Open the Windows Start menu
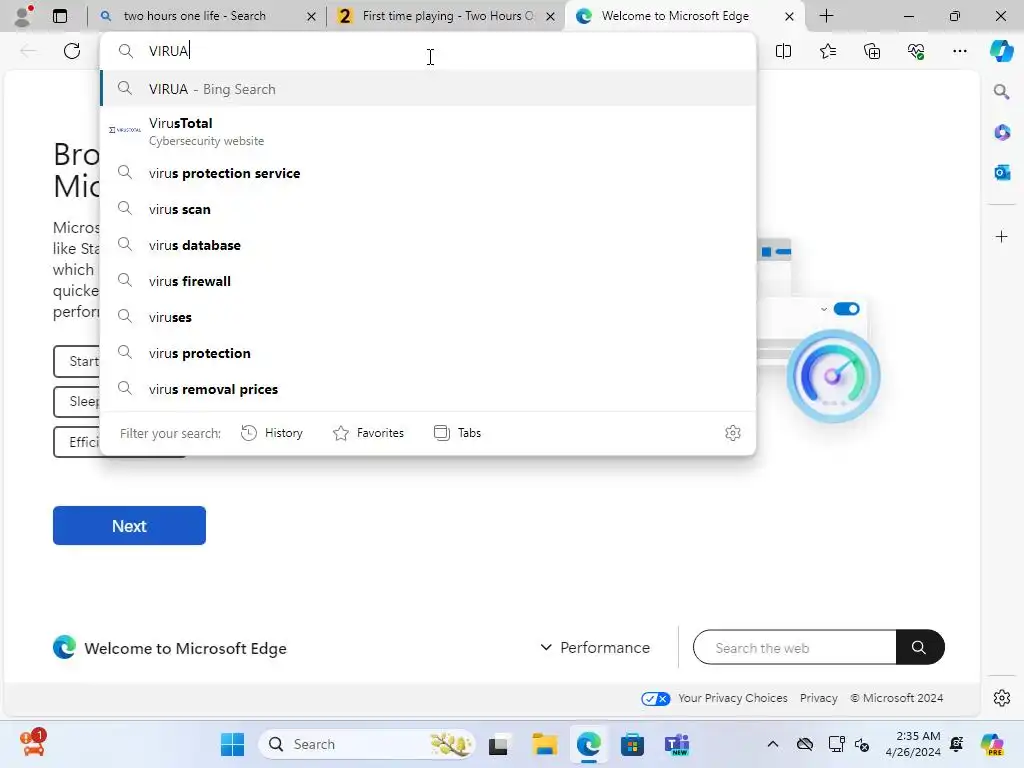This screenshot has height=768, width=1024. coord(232,744)
